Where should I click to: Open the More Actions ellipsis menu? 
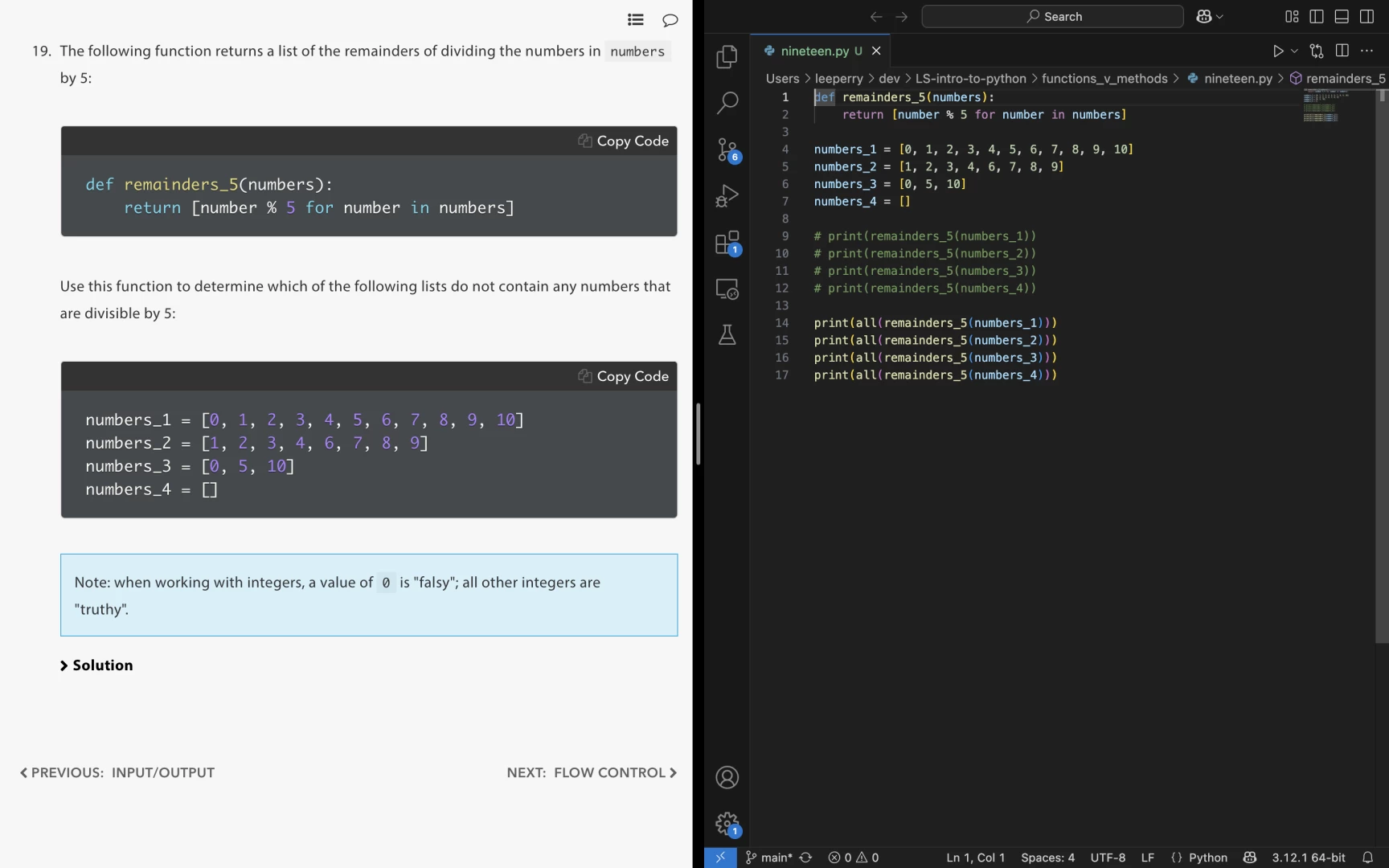1366,50
